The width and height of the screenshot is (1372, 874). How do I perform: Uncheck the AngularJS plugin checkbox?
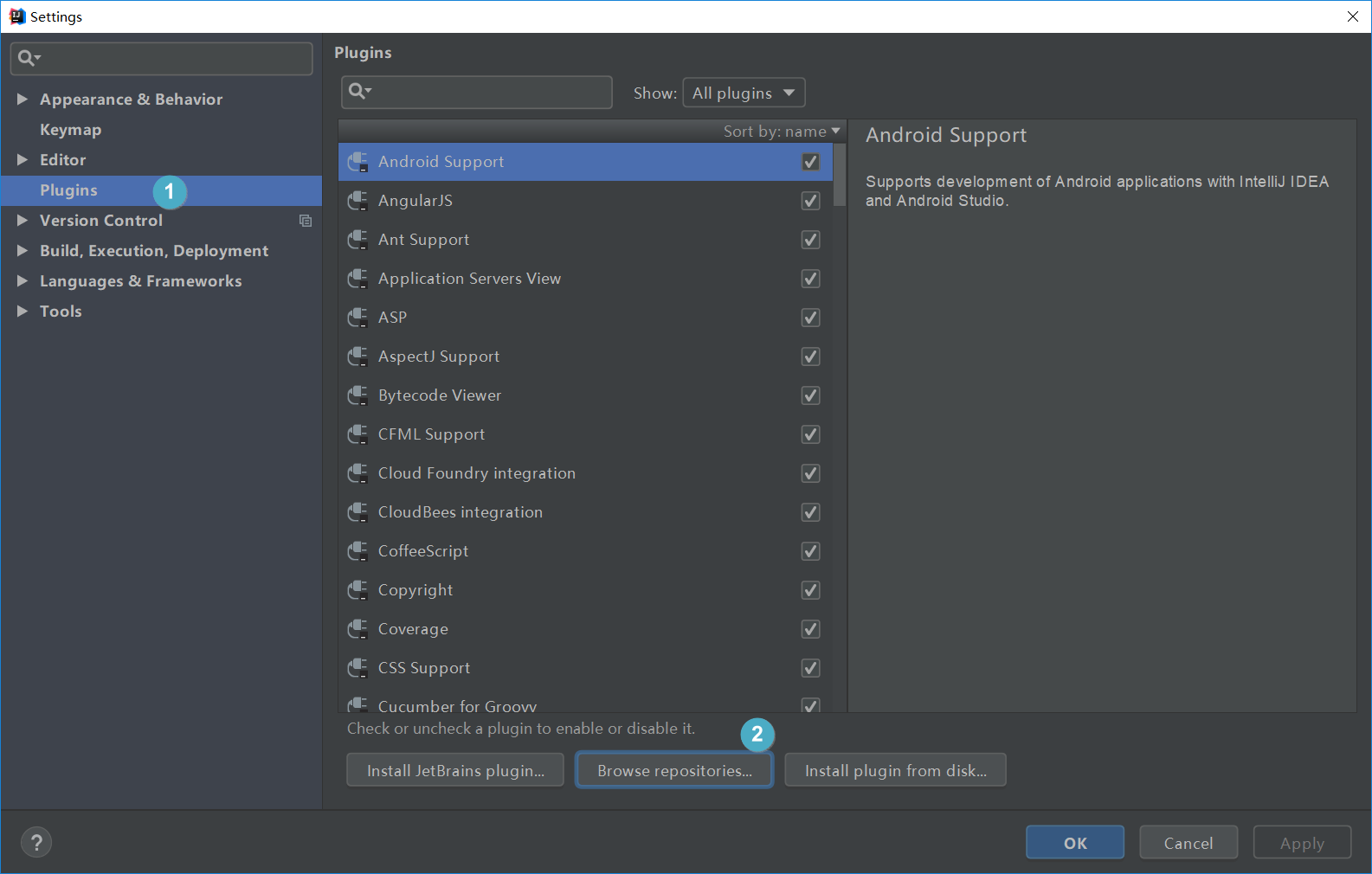(810, 201)
